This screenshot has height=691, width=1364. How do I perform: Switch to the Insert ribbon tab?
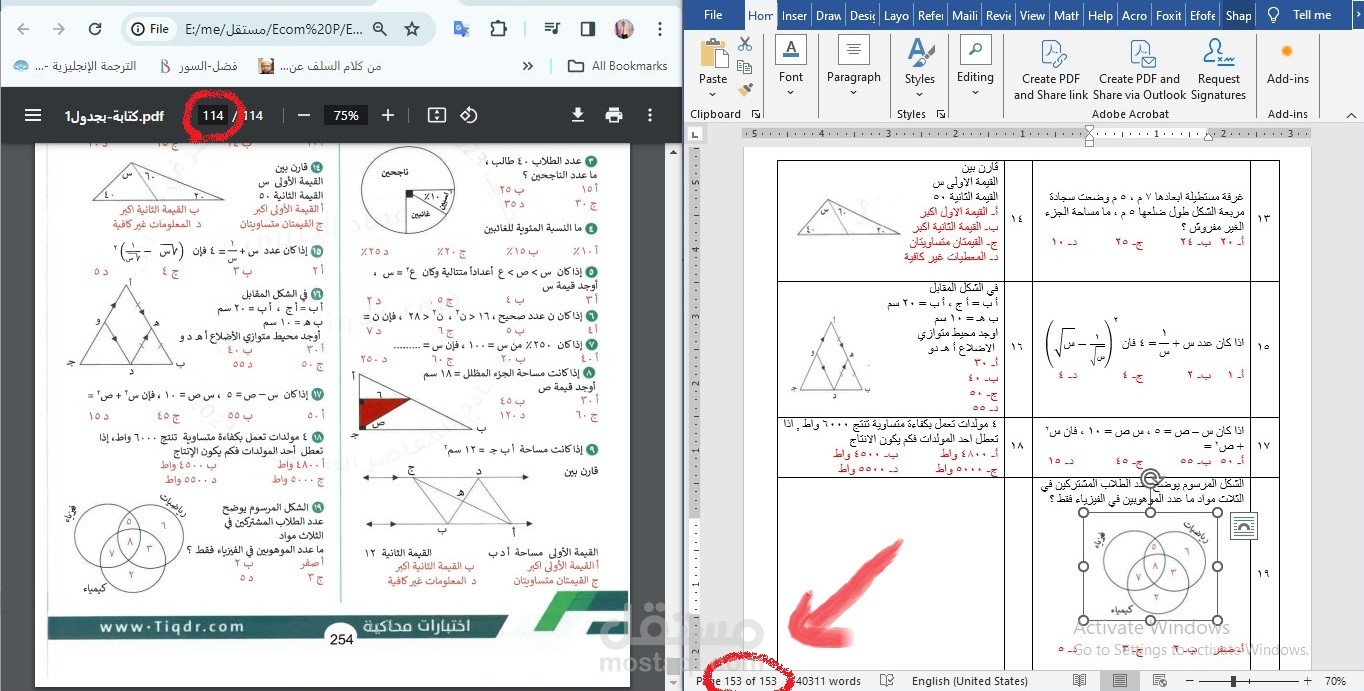[x=793, y=15]
